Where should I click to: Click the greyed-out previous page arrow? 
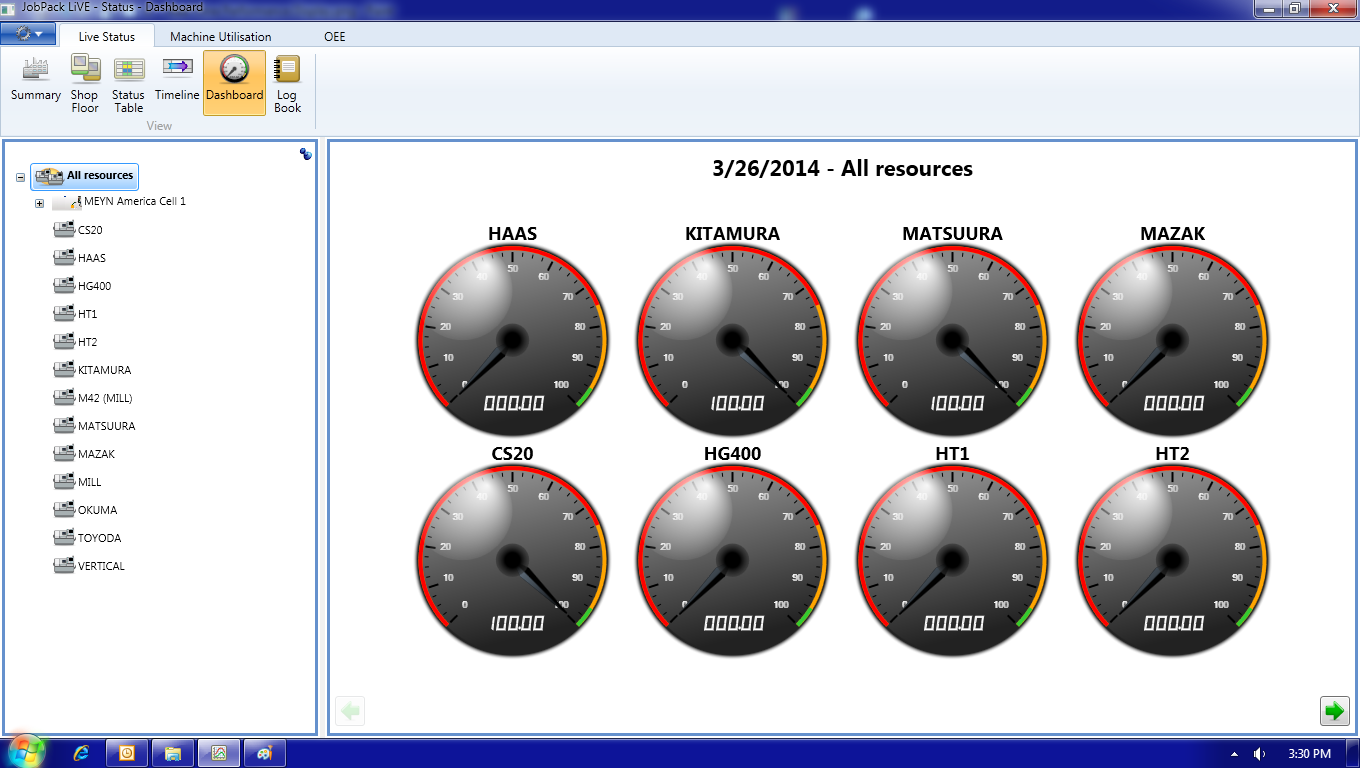click(350, 711)
